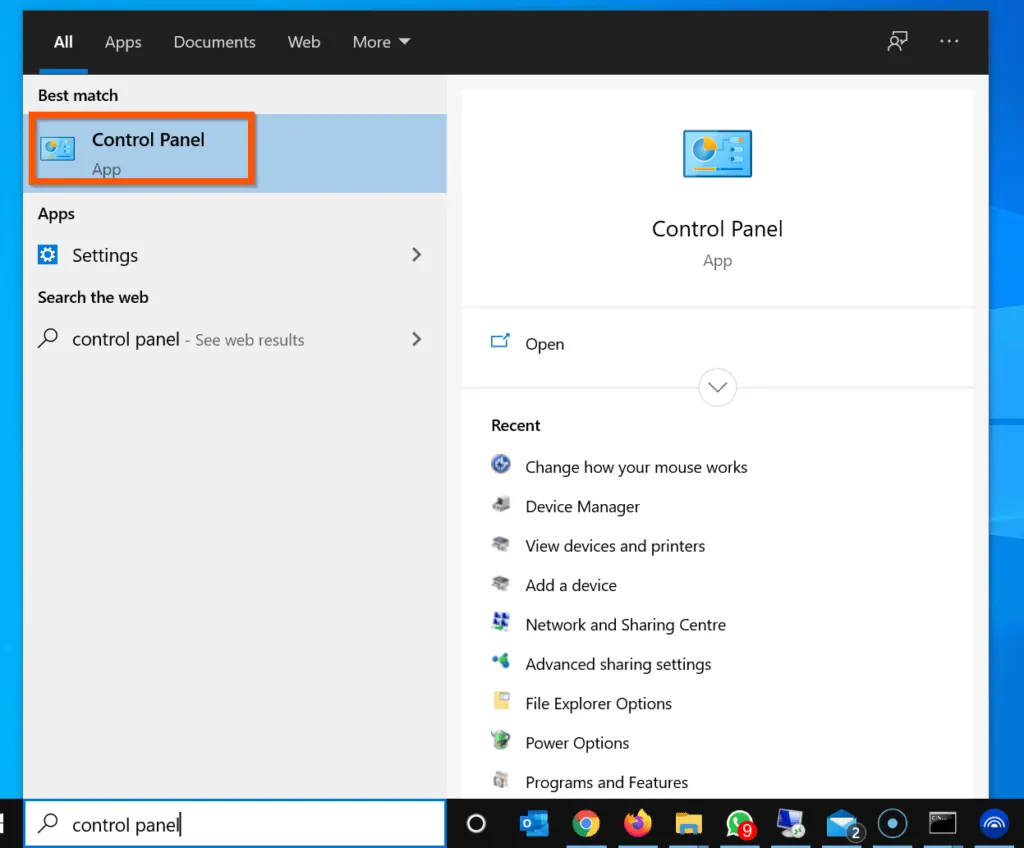The height and width of the screenshot is (848, 1024).
Task: Follow the See web results link
Action: pyautogui.click(x=248, y=339)
